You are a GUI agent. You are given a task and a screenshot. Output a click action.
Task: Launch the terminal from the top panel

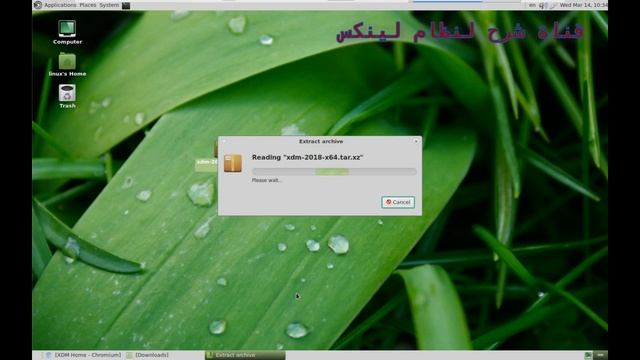coord(126,5)
